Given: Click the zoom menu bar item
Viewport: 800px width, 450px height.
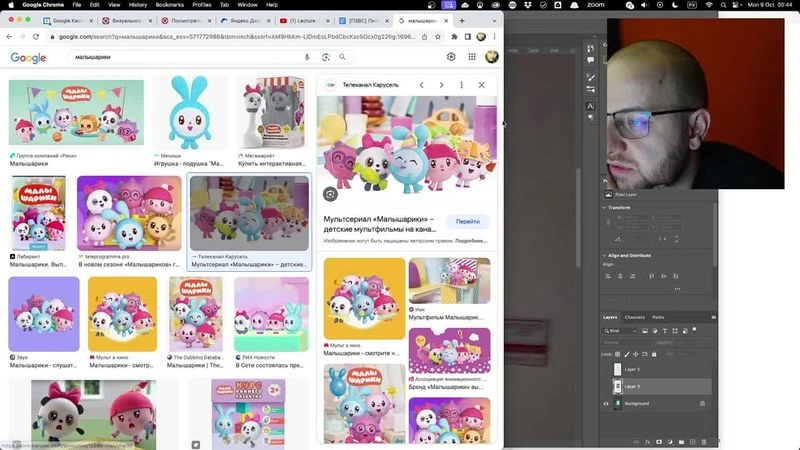Looking at the screenshot, I should (x=595, y=5).
